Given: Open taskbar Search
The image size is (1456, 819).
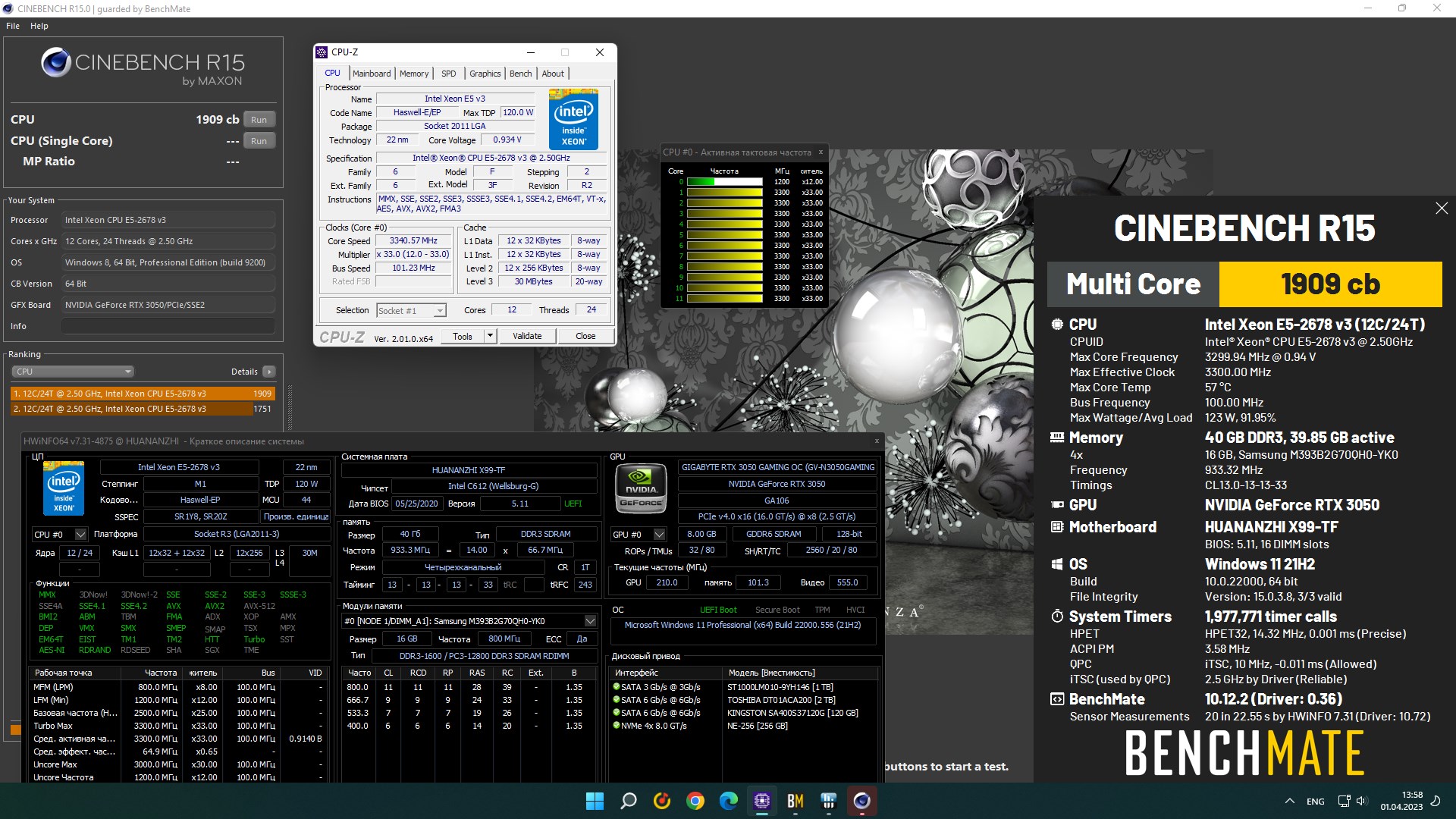Looking at the screenshot, I should pos(629,801).
